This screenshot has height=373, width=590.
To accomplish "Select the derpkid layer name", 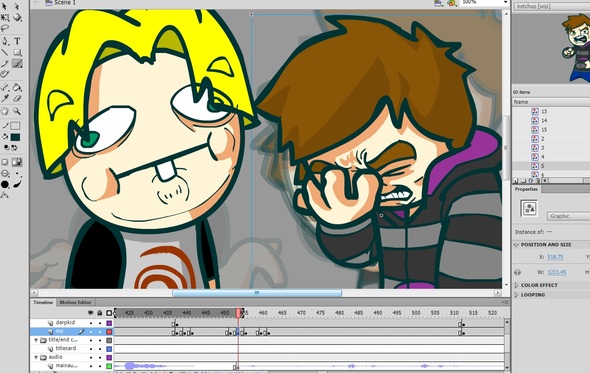I will click(x=65, y=323).
